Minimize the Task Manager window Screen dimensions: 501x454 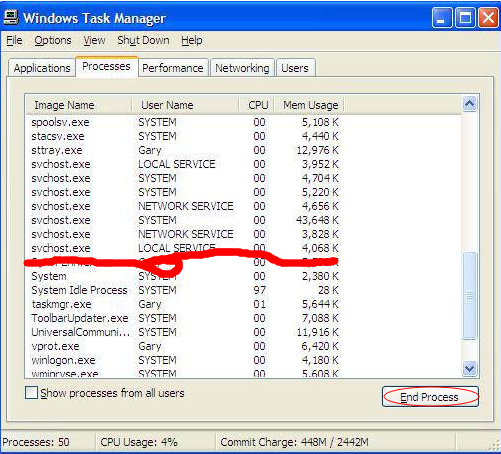[442, 17]
